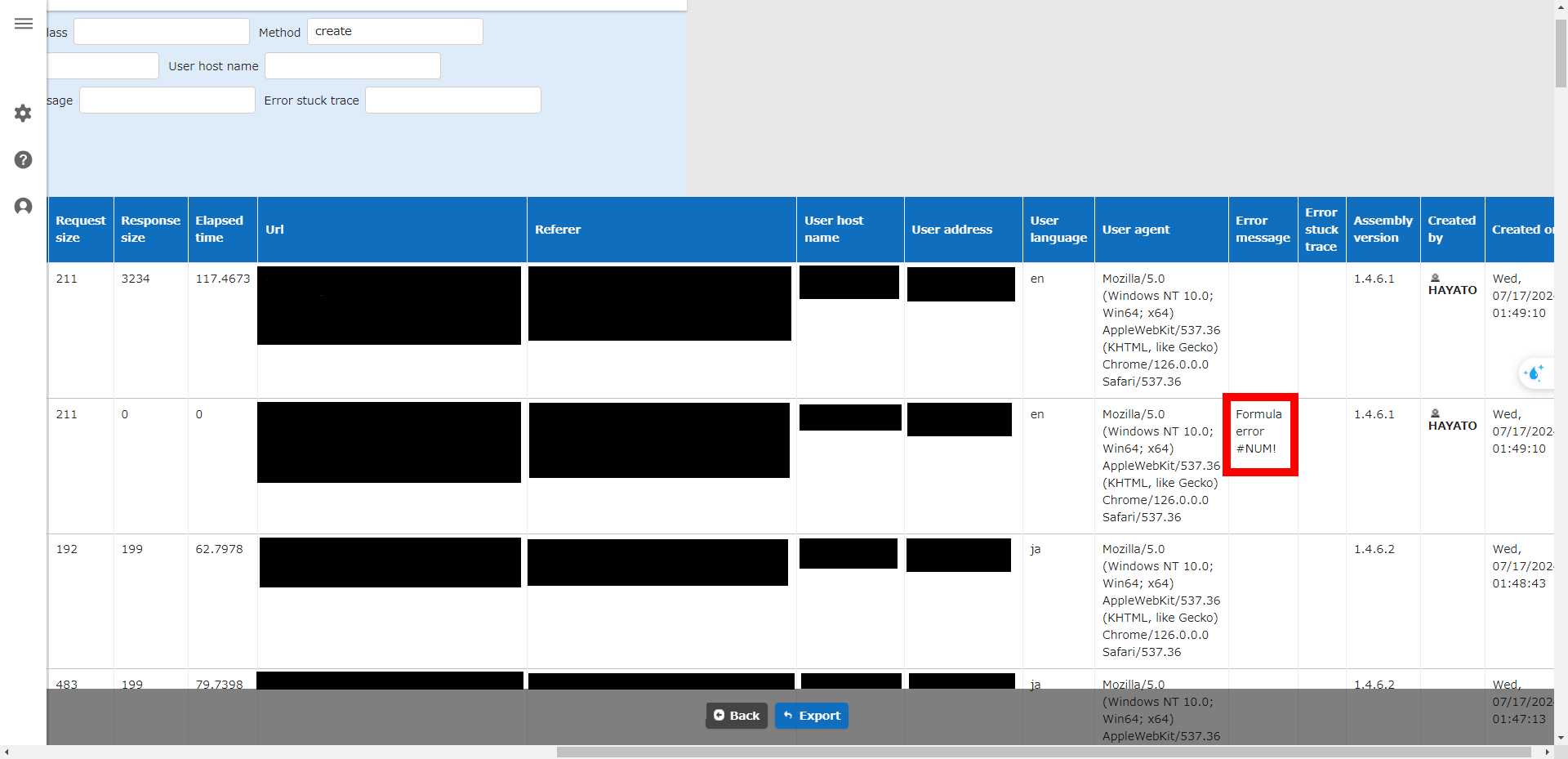1568x759 pixels.
Task: Sort by Request size column header
Action: [x=81, y=230]
